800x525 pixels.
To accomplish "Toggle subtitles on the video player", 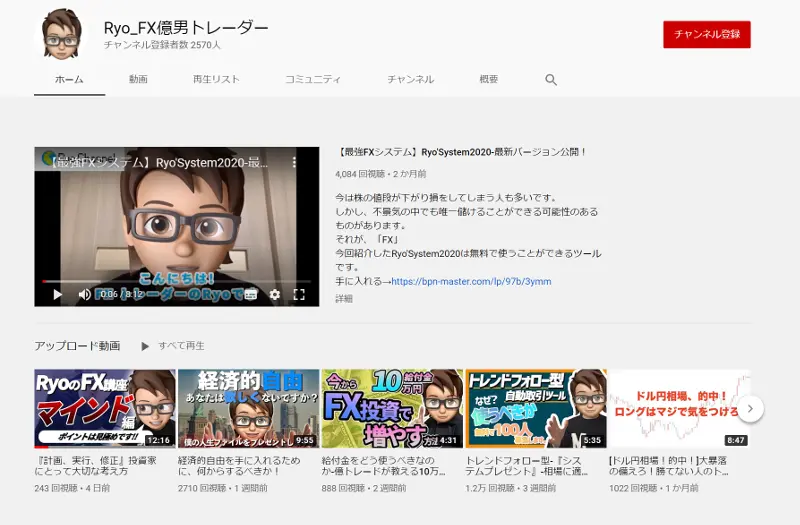I will point(250,294).
